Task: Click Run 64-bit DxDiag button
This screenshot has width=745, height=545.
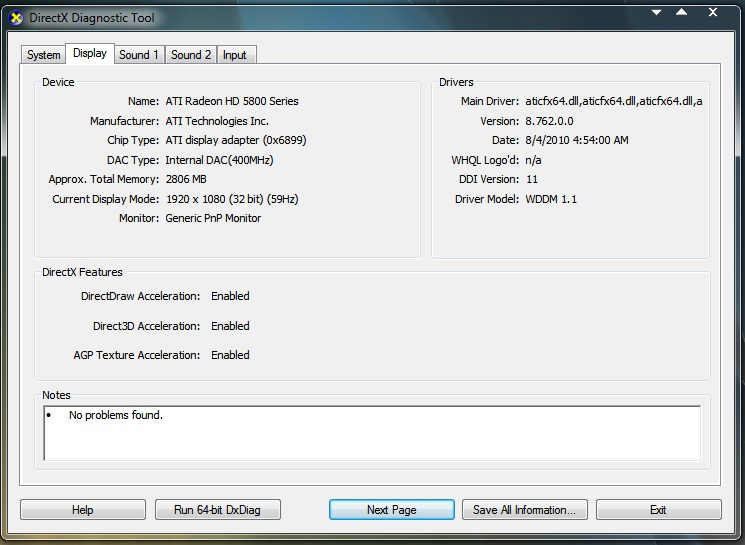Action: click(218, 510)
